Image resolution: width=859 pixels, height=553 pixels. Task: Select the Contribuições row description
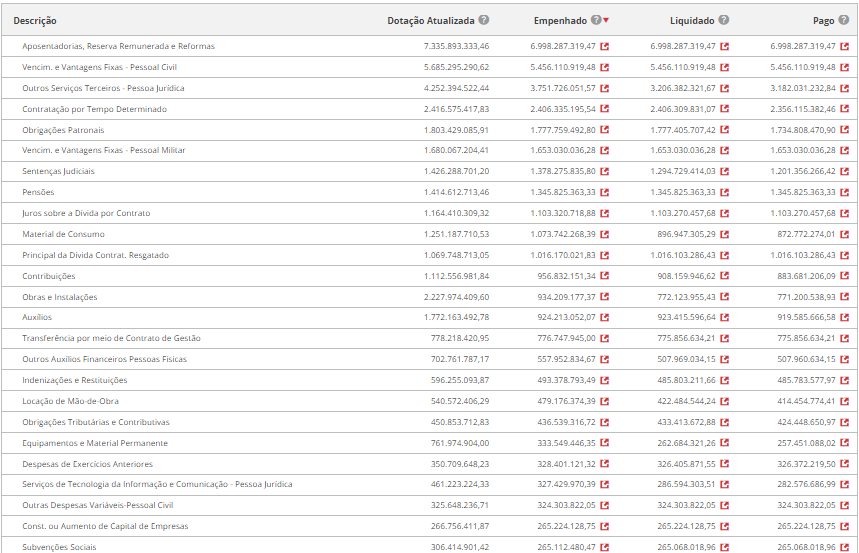click(49, 276)
